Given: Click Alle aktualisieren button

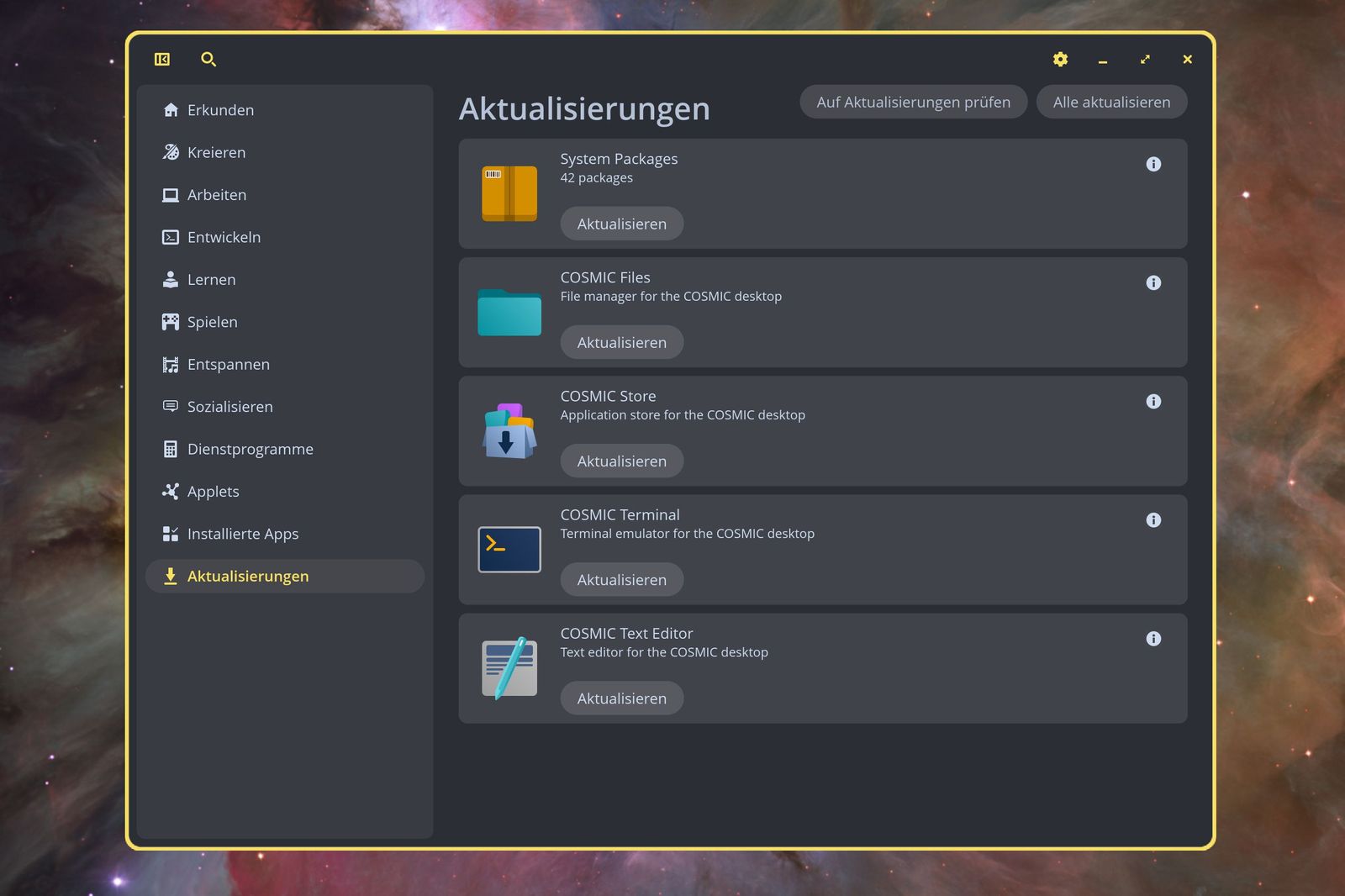Looking at the screenshot, I should pyautogui.click(x=1111, y=102).
